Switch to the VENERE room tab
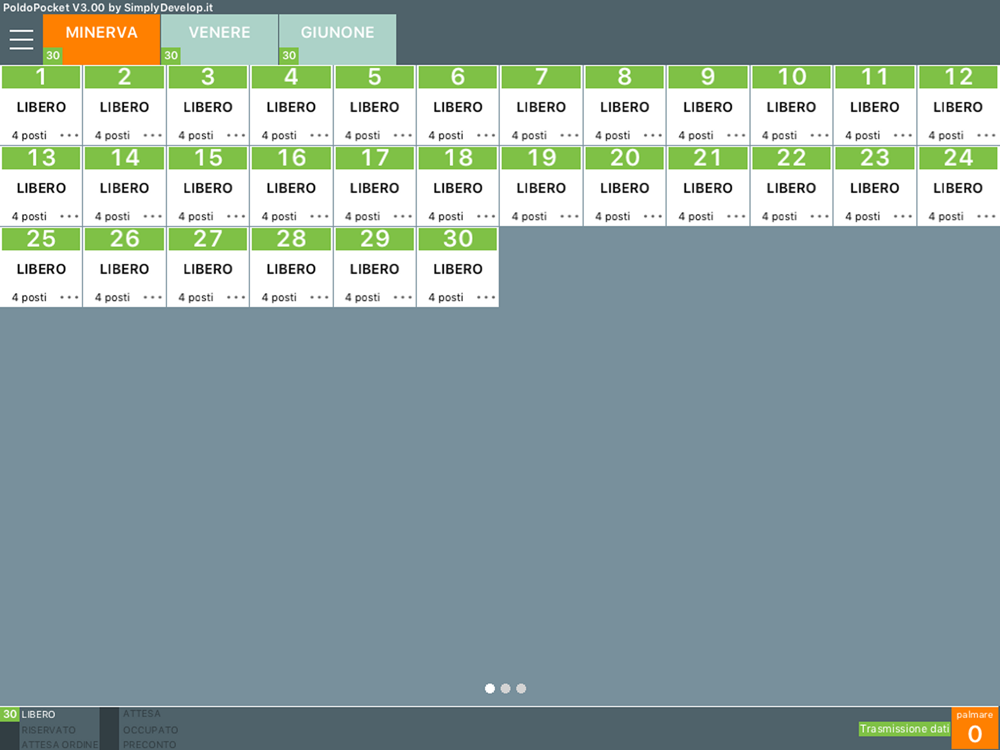Viewport: 1000px width, 750px height. 219,40
